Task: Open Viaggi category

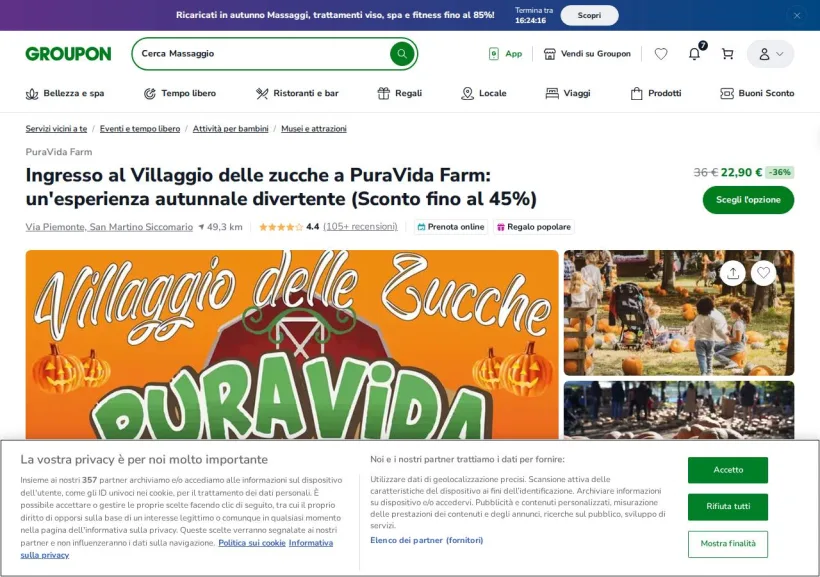Action: [x=568, y=94]
